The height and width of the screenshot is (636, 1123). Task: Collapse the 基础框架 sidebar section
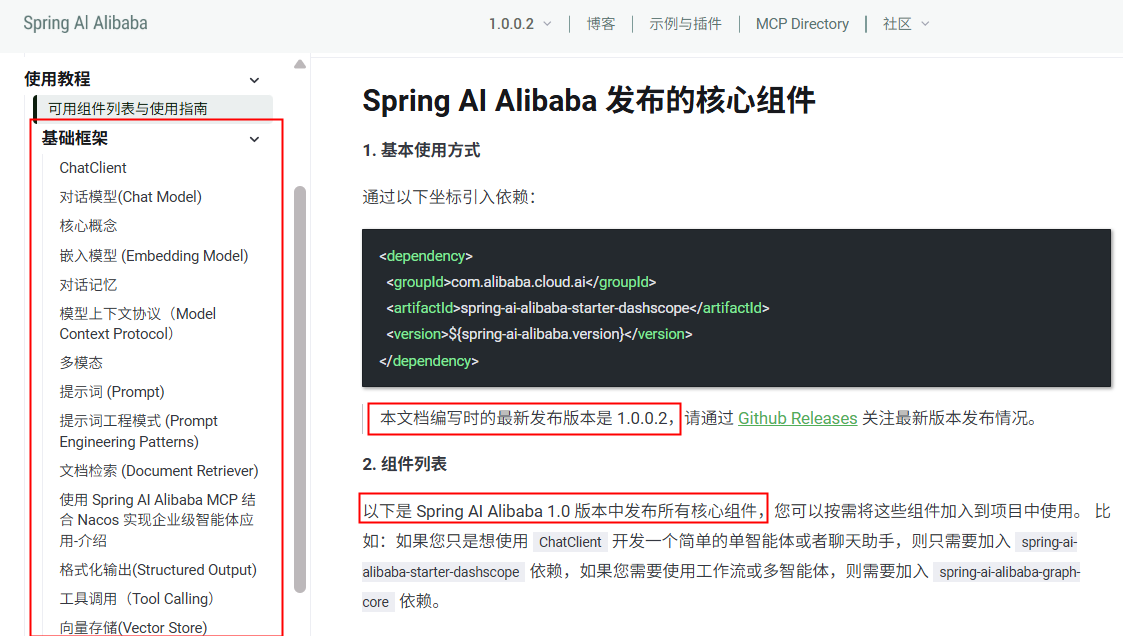[x=253, y=138]
